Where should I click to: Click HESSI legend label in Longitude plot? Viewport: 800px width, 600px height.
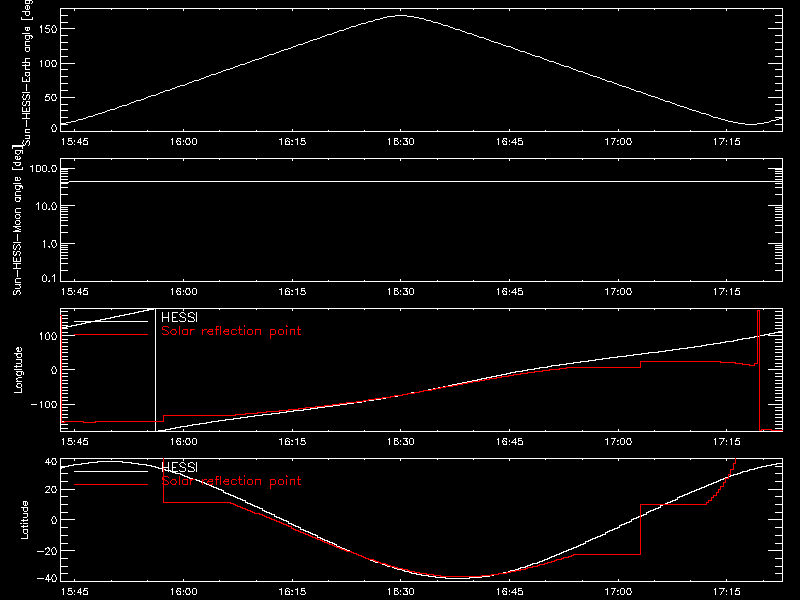pos(179,317)
